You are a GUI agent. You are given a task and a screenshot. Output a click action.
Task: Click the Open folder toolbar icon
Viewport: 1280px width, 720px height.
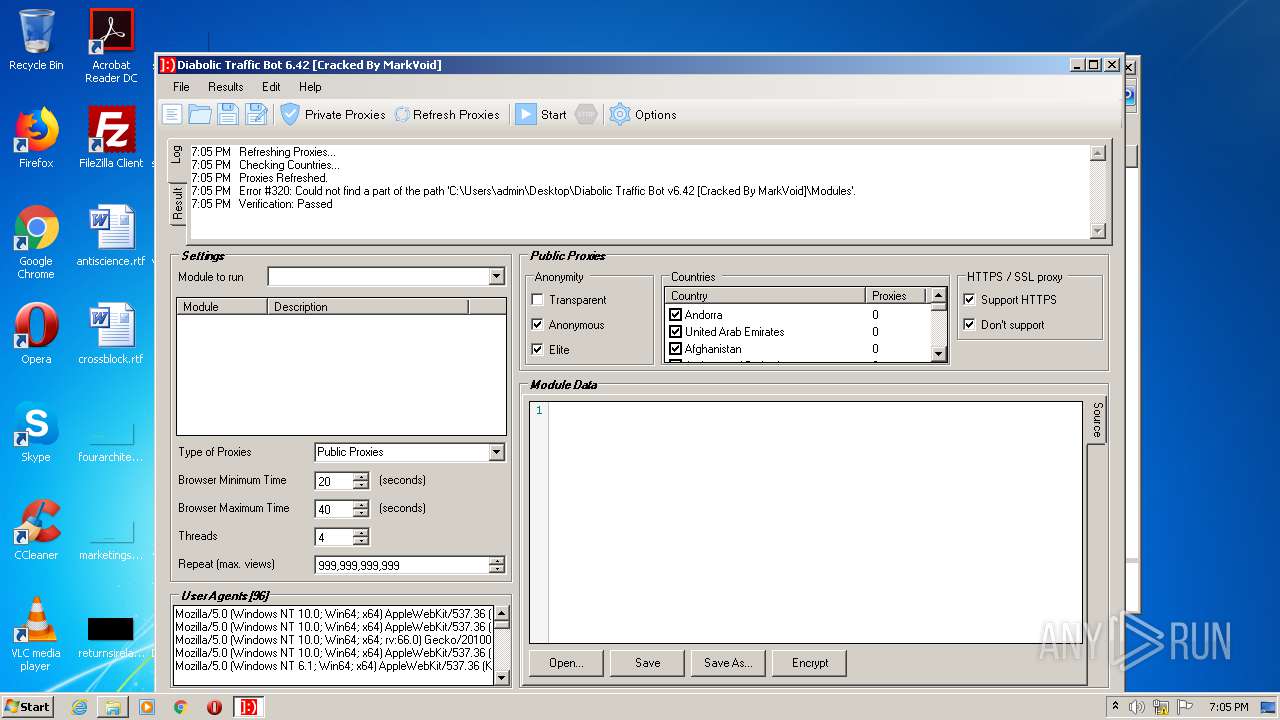[x=200, y=114]
